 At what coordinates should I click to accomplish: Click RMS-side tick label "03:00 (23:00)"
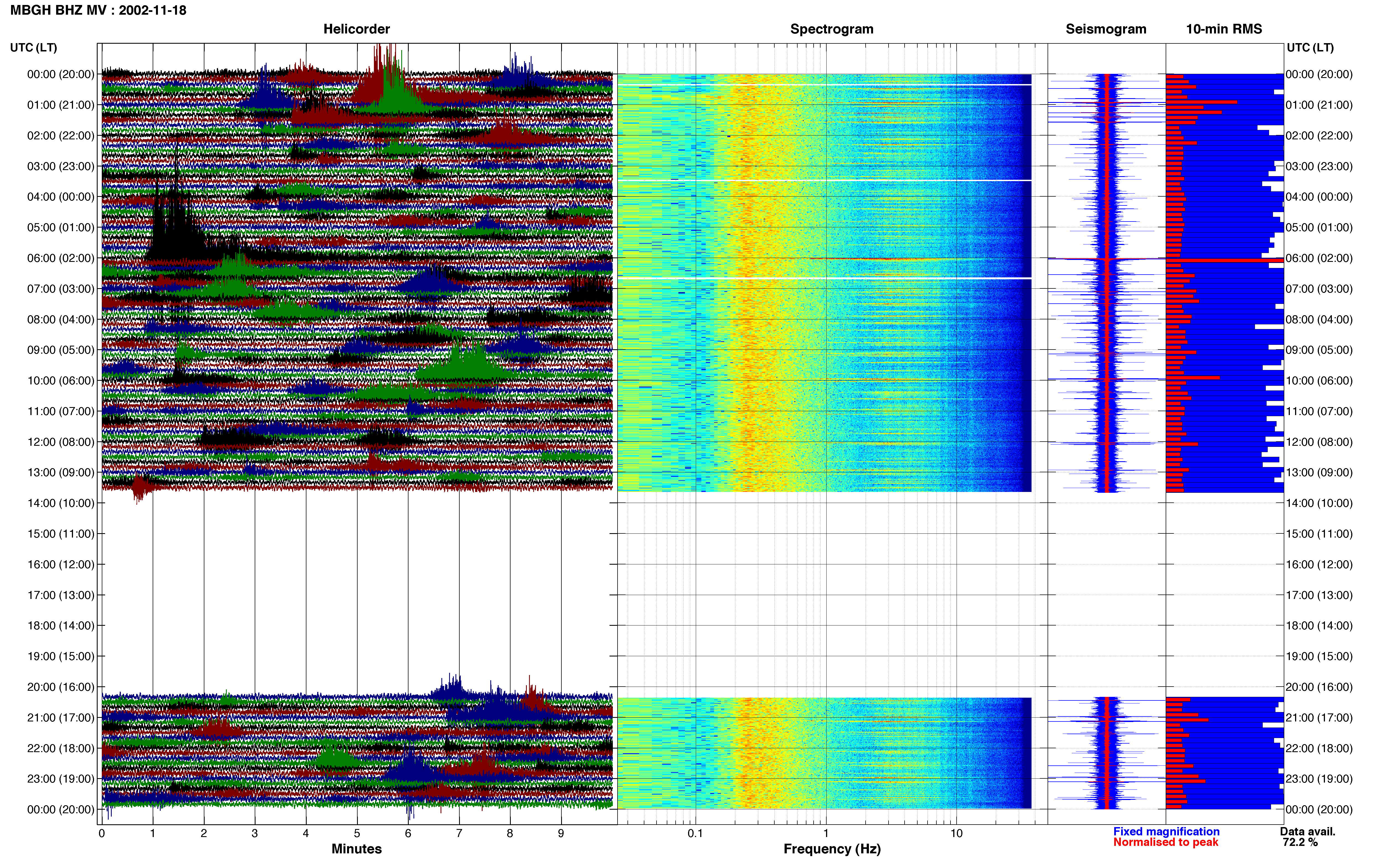pos(1319,166)
